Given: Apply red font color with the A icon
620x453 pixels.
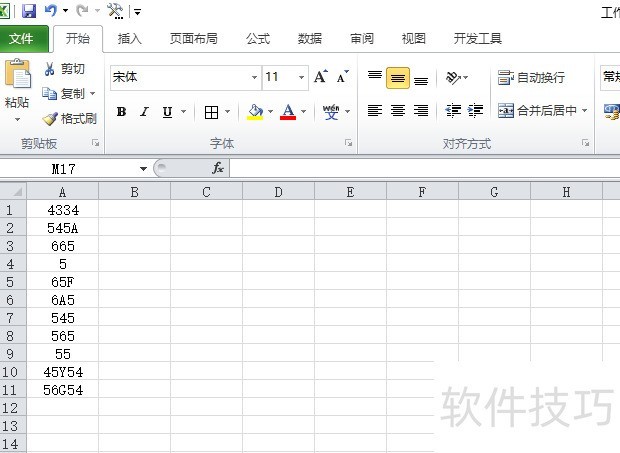Looking at the screenshot, I should (288, 112).
